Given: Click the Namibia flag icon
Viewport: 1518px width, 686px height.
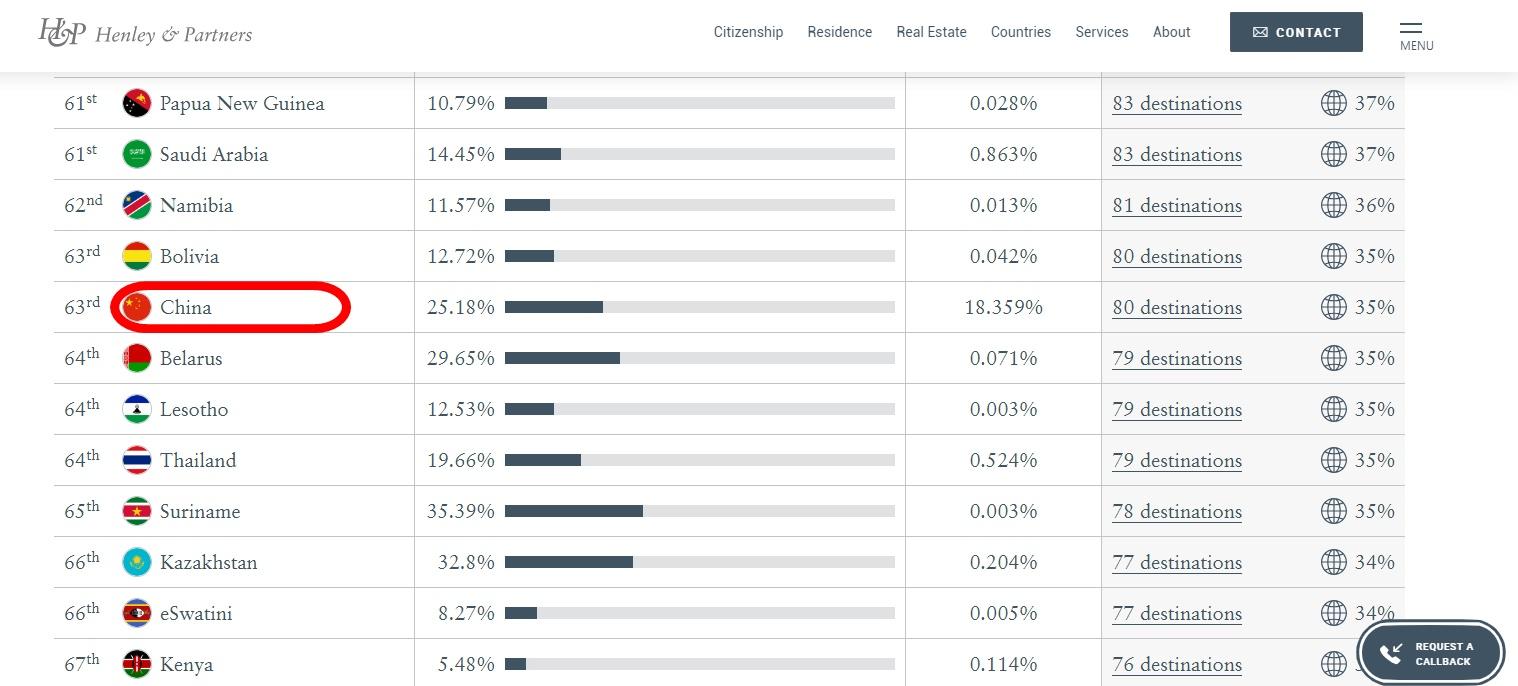Looking at the screenshot, I should (x=136, y=205).
